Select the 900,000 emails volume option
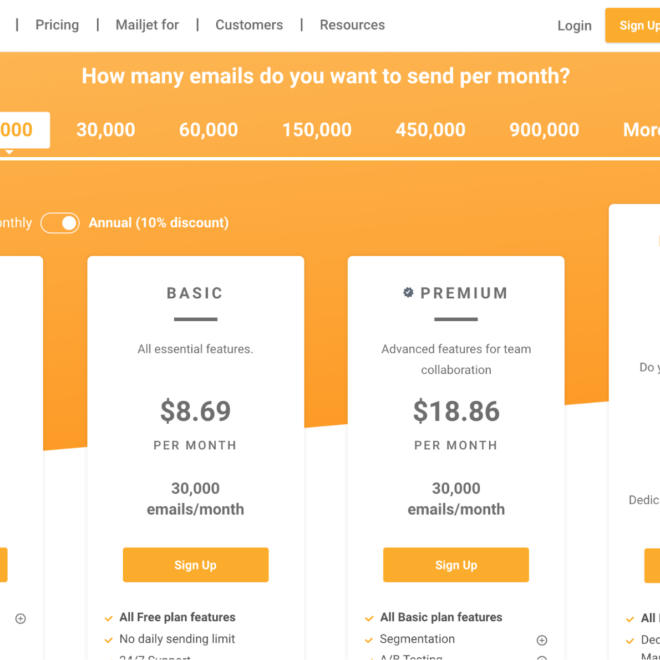The width and height of the screenshot is (660, 660). tap(544, 130)
